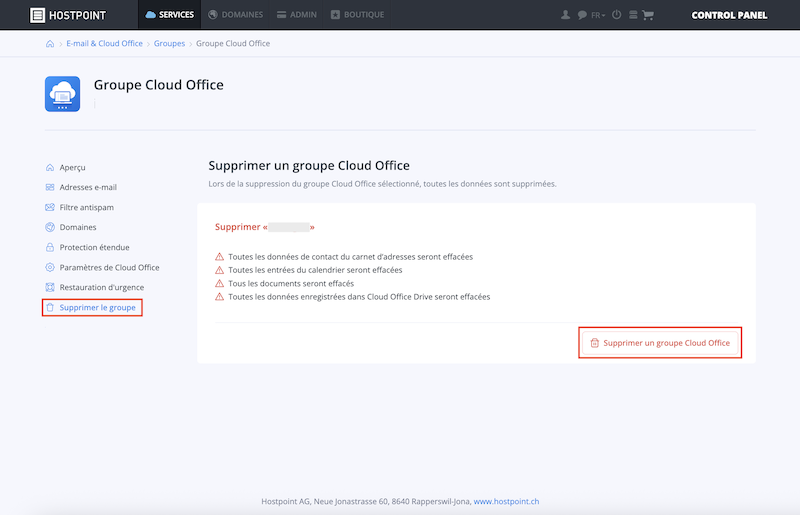The image size is (800, 515).
Task: Open Groupes breadcrumb link
Action: click(169, 43)
